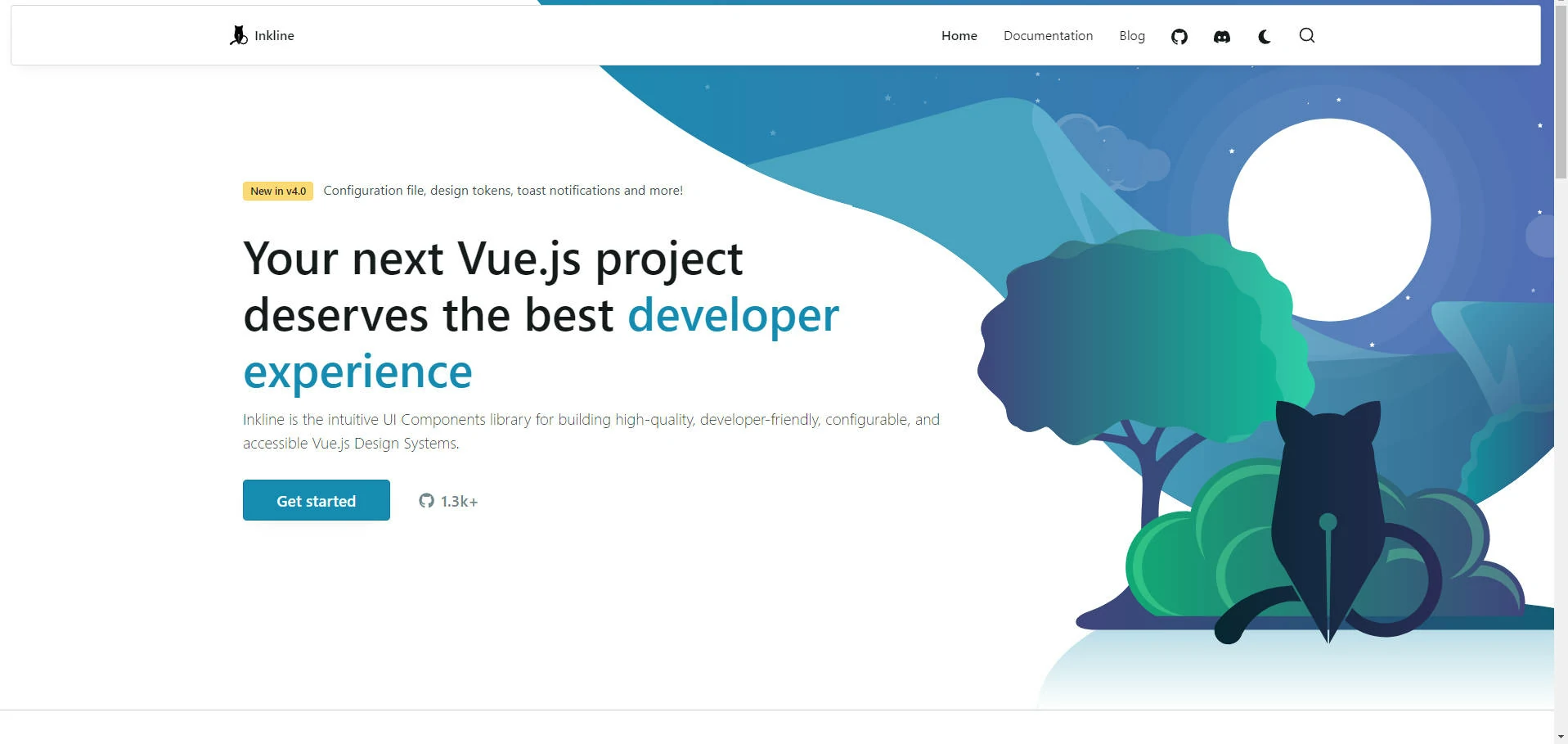This screenshot has height=744, width=1568.
Task: Open the Configuration file announcement text
Action: click(x=503, y=191)
